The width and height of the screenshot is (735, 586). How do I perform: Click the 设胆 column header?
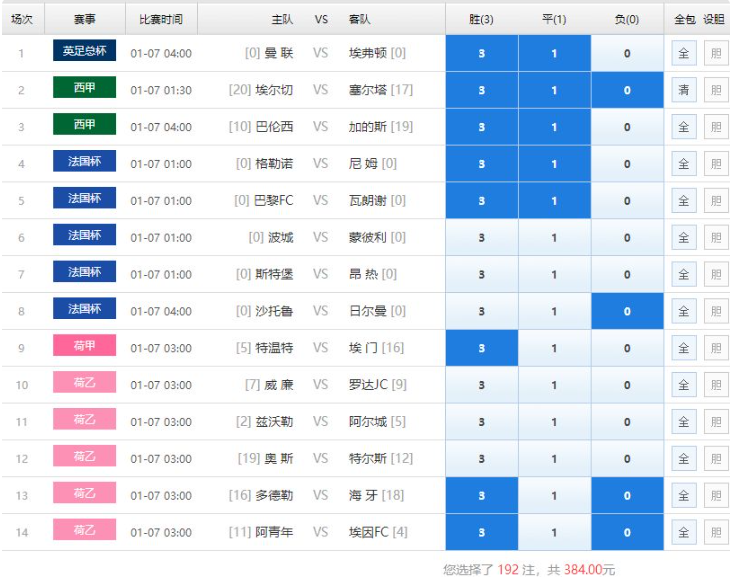coord(714,19)
